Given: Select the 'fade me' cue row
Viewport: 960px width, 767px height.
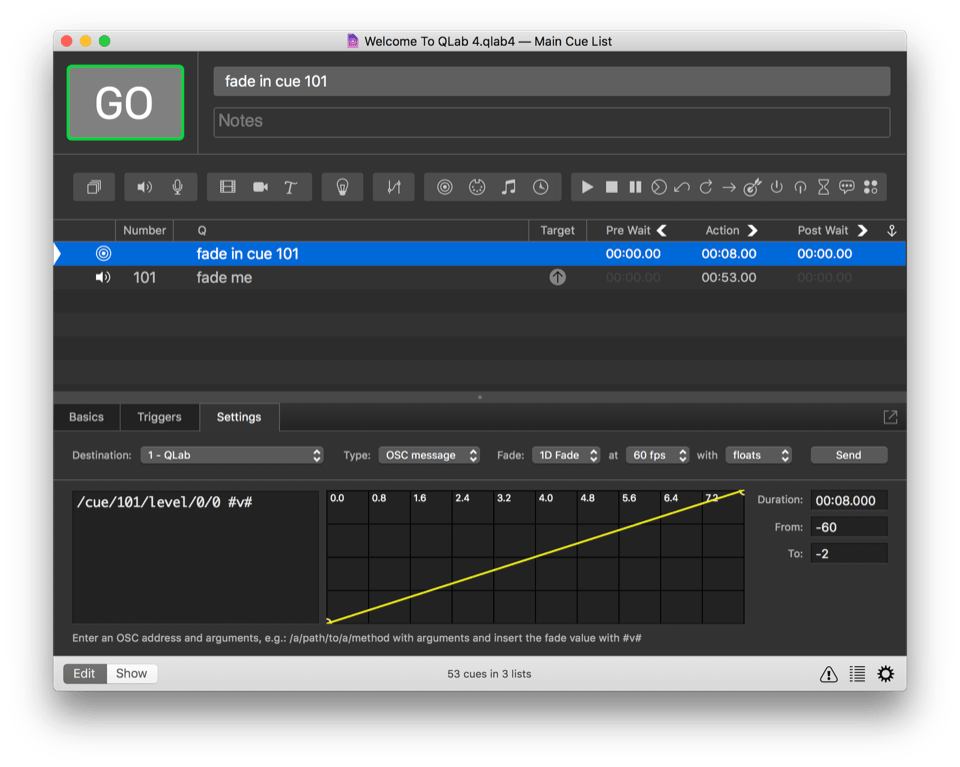Looking at the screenshot, I should tap(480, 277).
